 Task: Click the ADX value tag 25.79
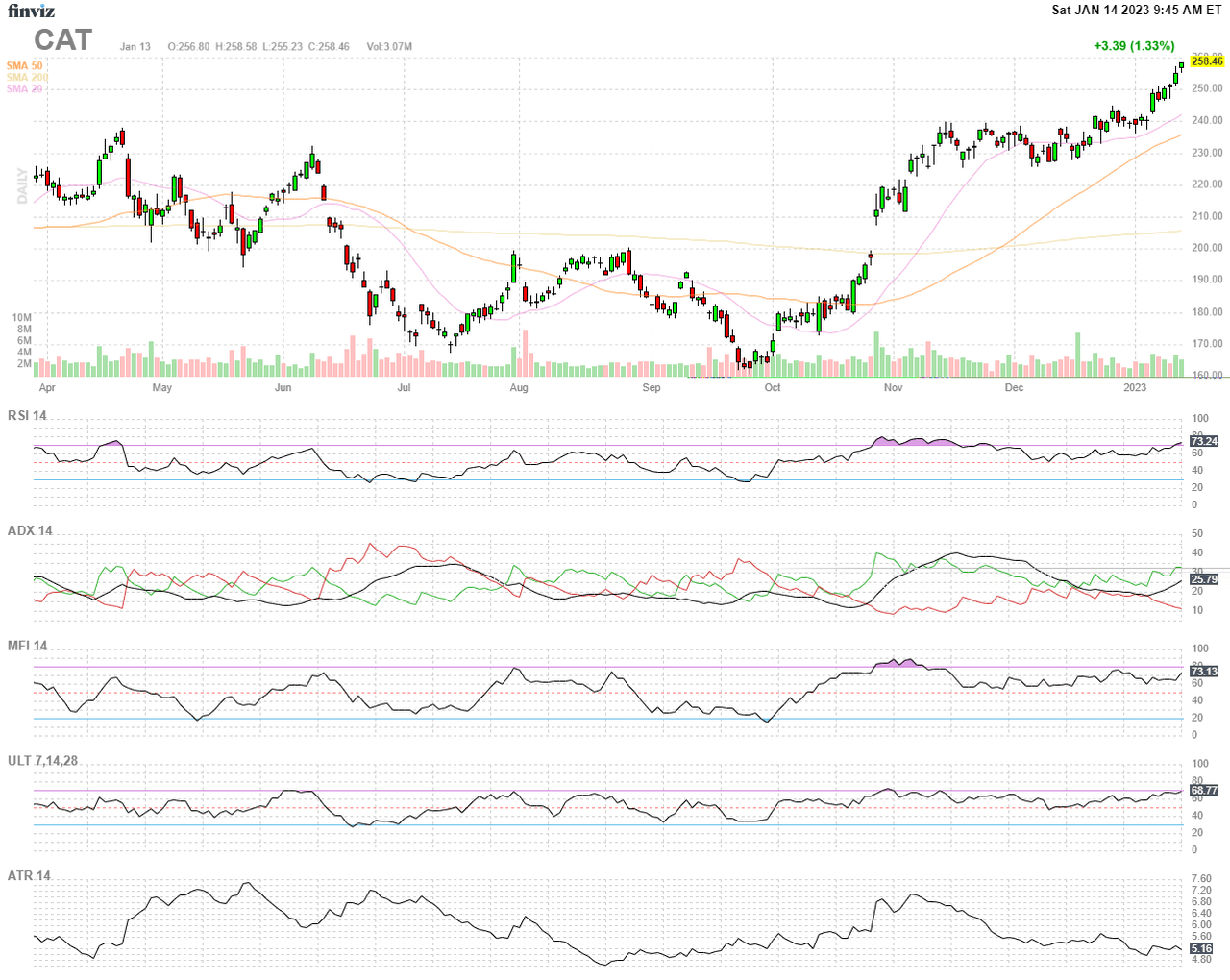[1204, 580]
